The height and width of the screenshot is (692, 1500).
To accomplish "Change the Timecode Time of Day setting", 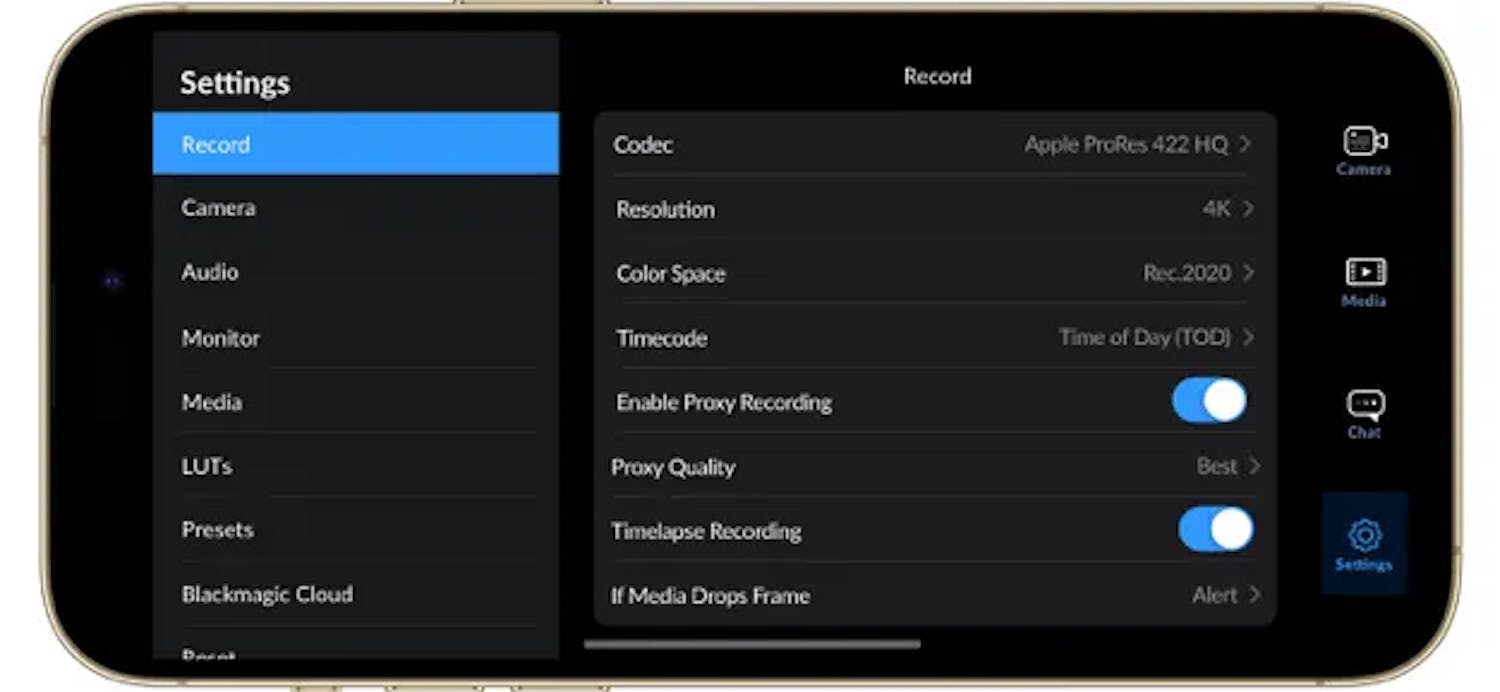I will point(935,338).
